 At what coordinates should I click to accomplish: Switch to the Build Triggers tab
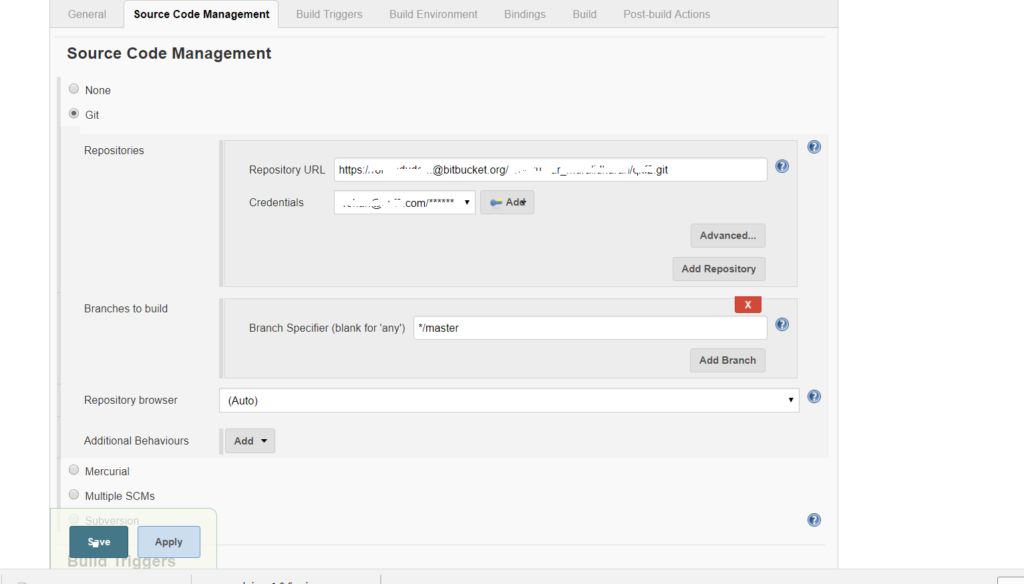328,14
